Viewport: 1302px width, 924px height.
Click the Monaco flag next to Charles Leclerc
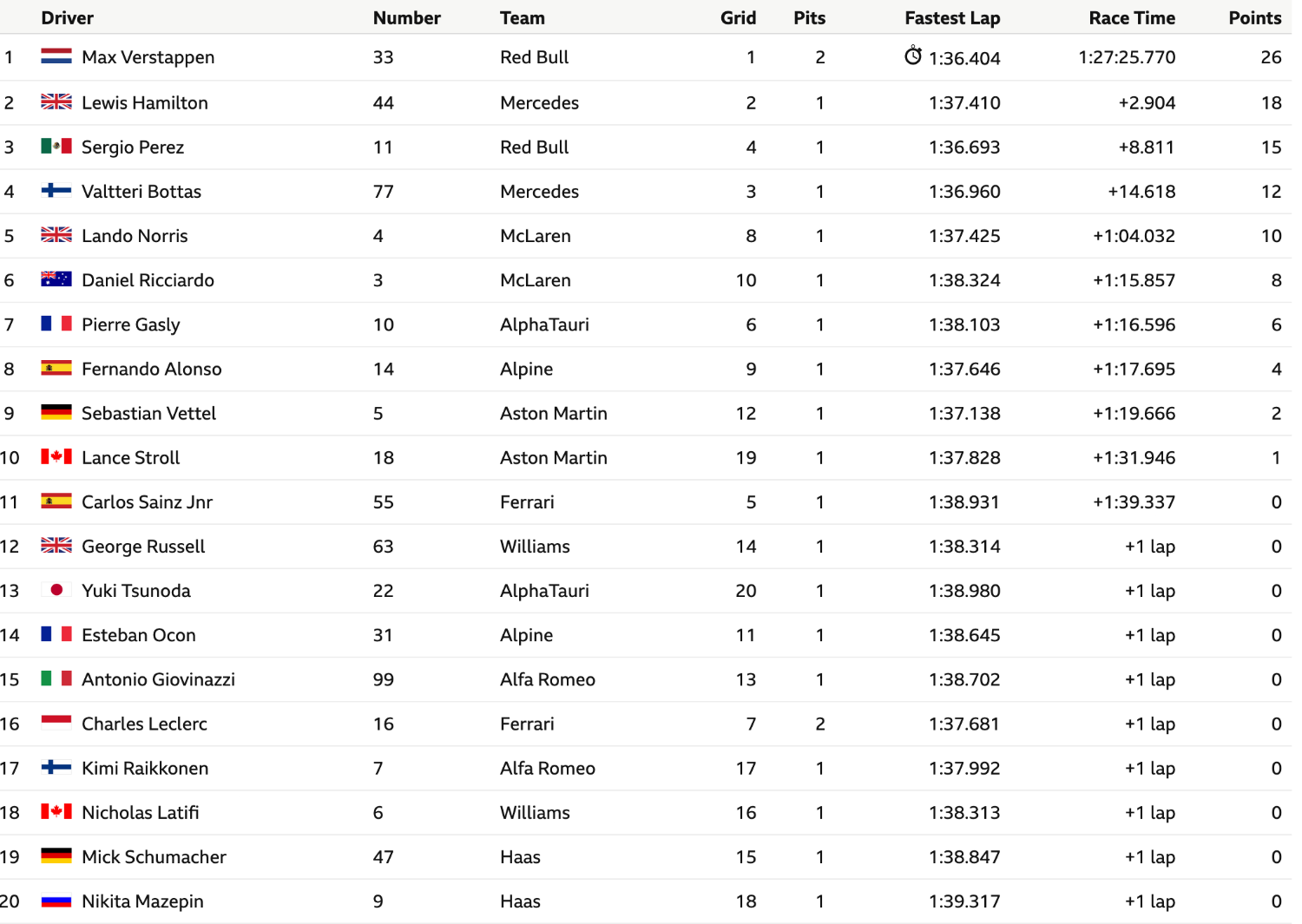[x=56, y=722]
